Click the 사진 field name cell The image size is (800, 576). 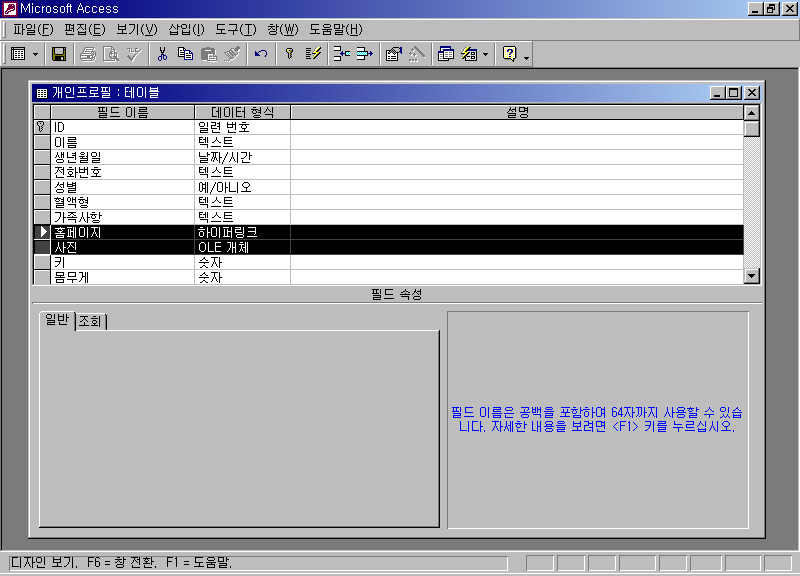click(x=122, y=247)
